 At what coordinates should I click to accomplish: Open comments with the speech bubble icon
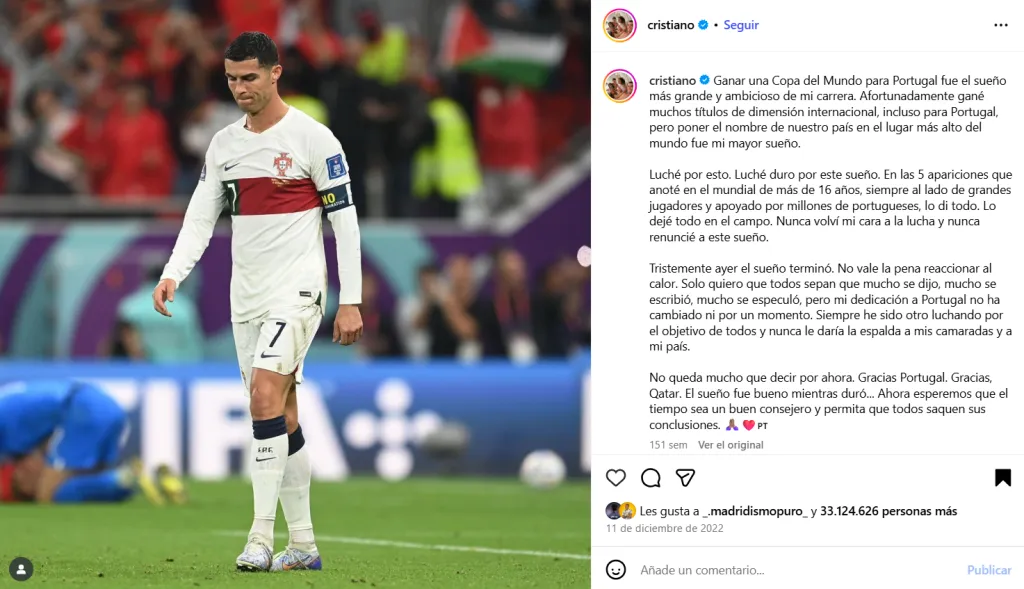[x=650, y=478]
